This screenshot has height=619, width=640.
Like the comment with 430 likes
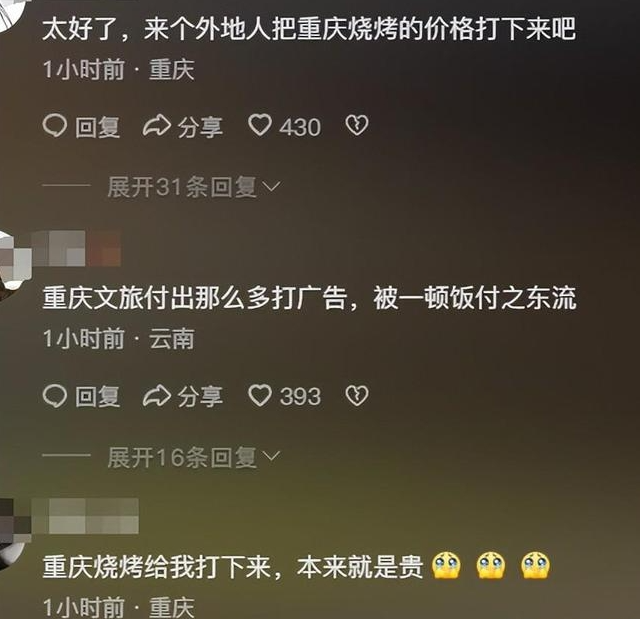click(x=260, y=125)
